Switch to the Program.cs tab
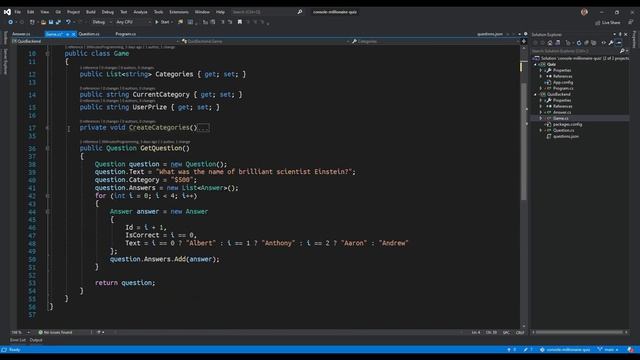The width and height of the screenshot is (640, 360). coord(125,34)
